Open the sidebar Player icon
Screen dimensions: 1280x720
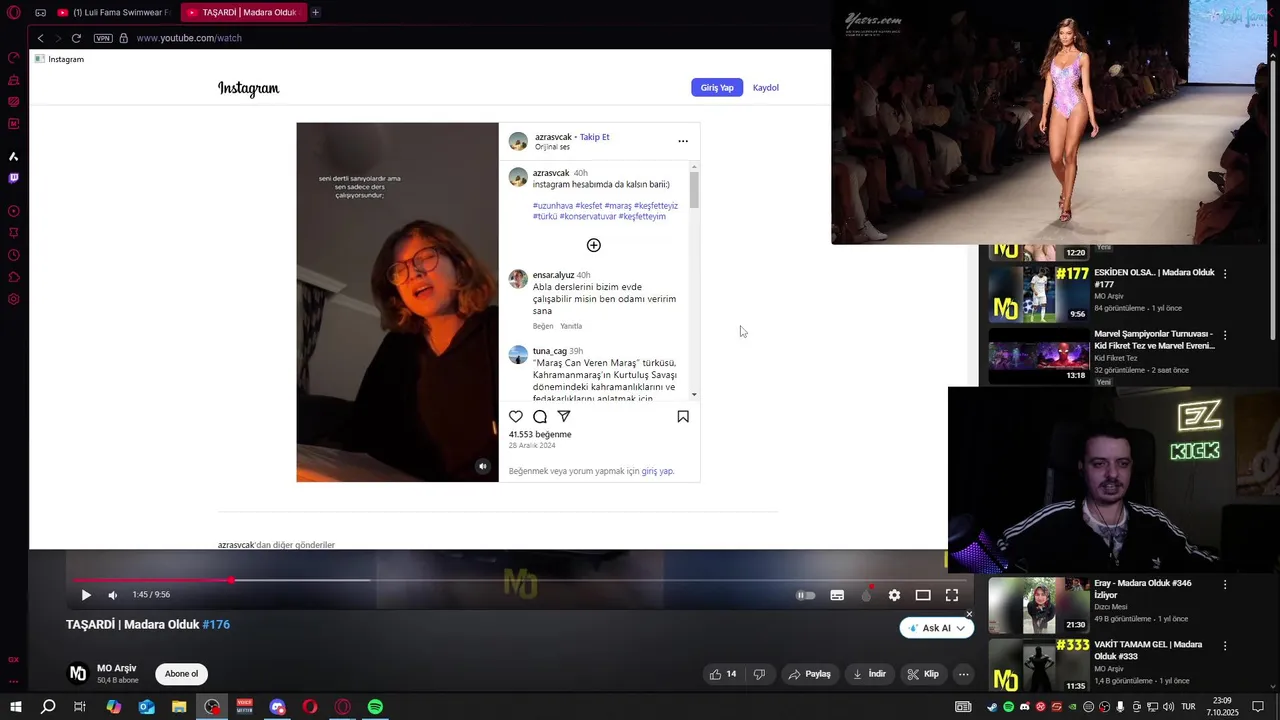[x=14, y=211]
